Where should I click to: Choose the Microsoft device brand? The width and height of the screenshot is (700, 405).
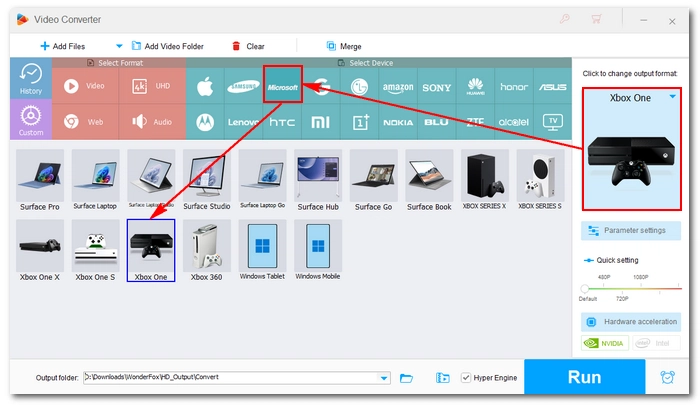(283, 85)
